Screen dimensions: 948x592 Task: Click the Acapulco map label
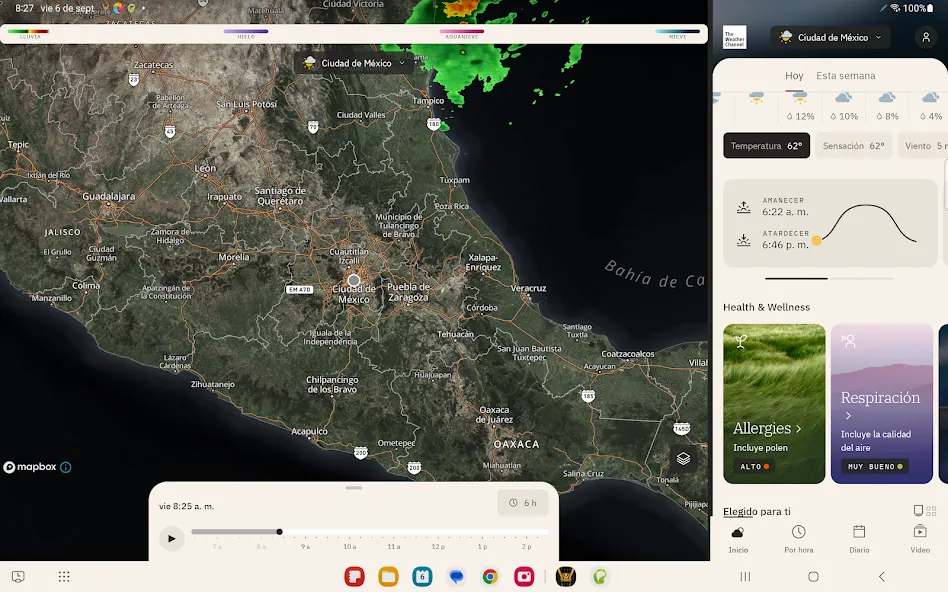(309, 431)
